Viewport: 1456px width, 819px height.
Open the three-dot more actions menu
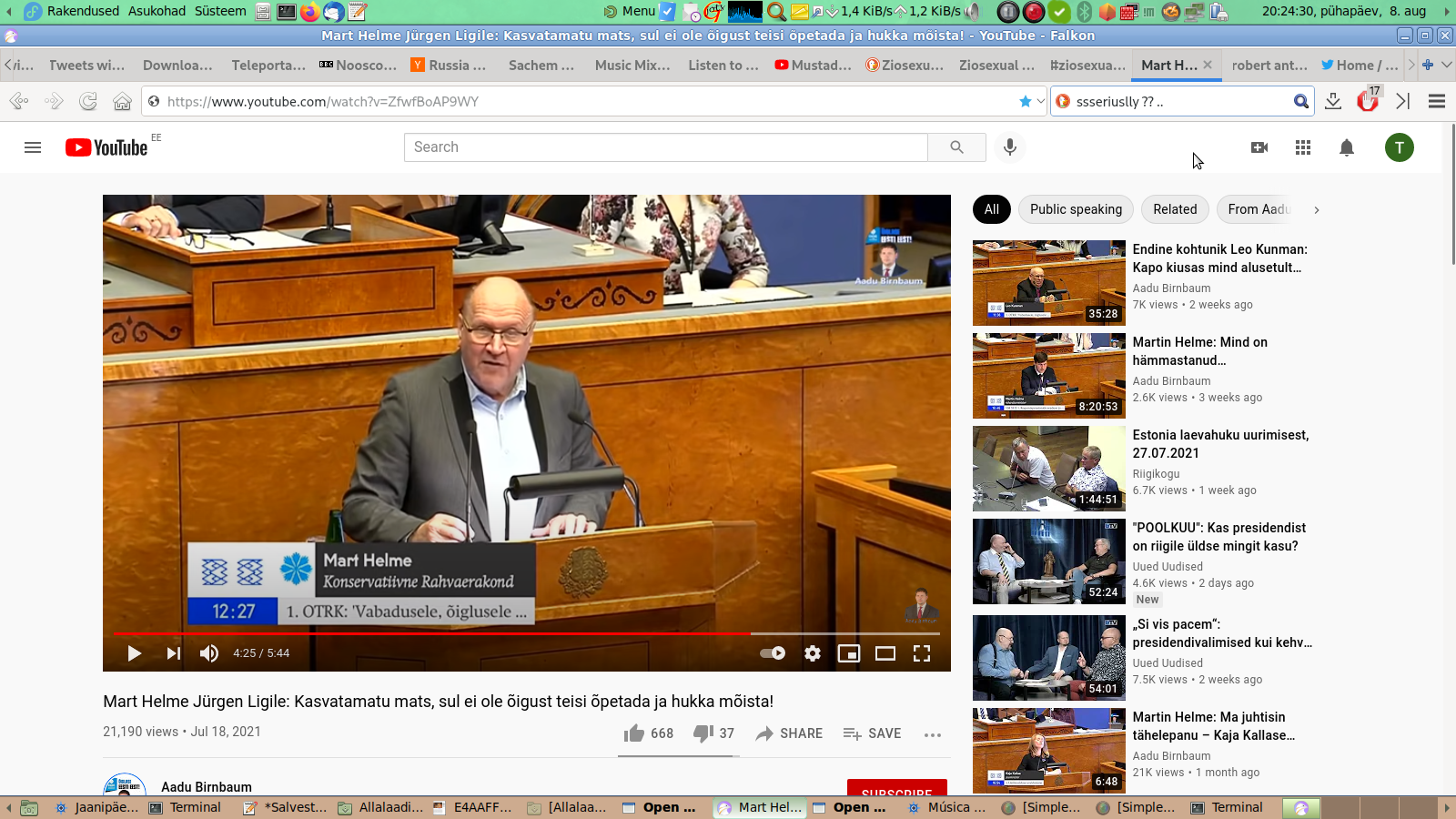[933, 734]
